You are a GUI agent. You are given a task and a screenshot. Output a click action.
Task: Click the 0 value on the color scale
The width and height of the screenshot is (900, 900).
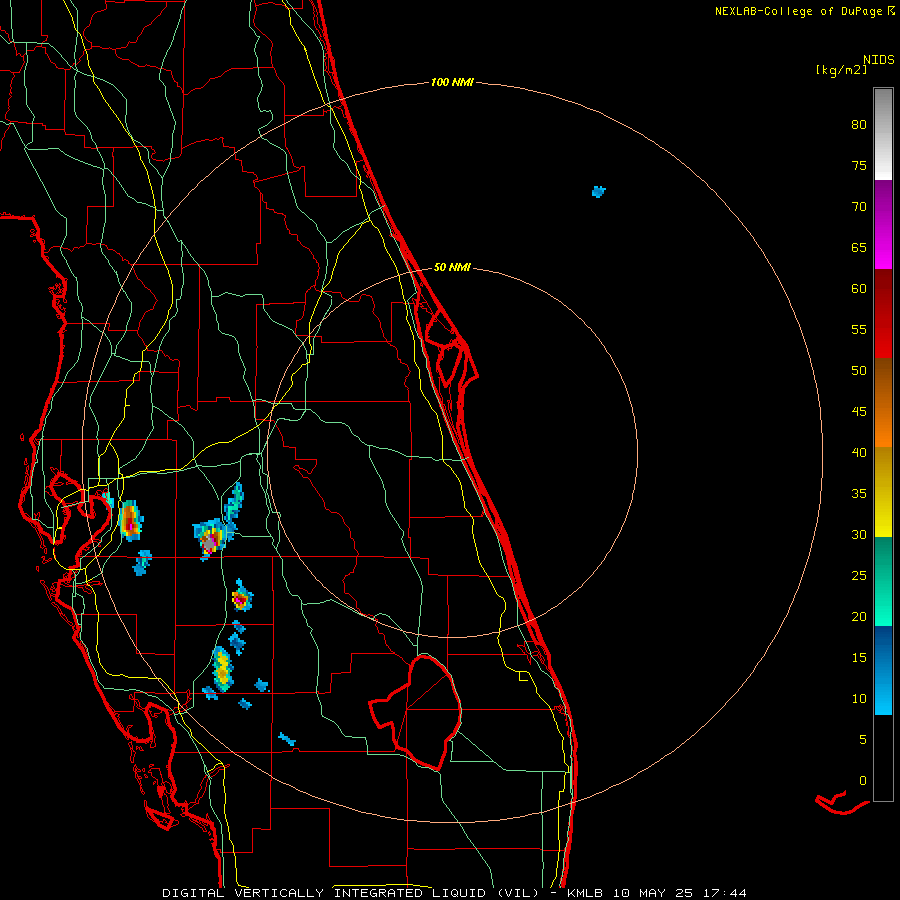pyautogui.click(x=863, y=781)
